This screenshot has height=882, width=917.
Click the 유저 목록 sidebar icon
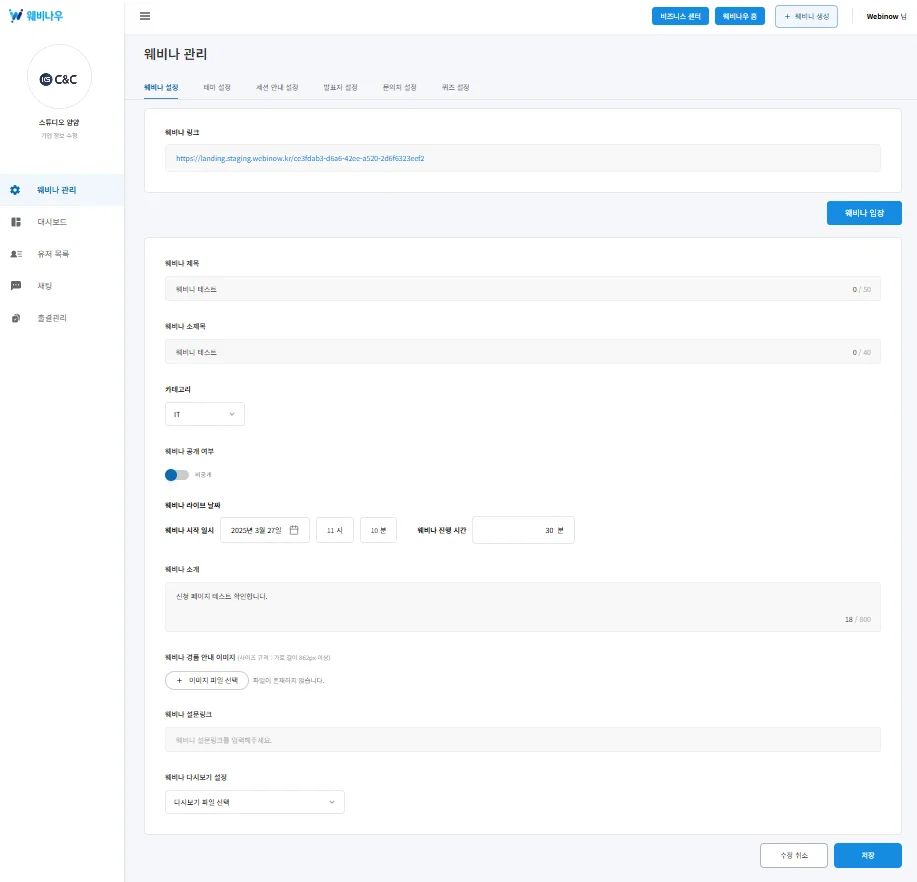tap(15, 254)
